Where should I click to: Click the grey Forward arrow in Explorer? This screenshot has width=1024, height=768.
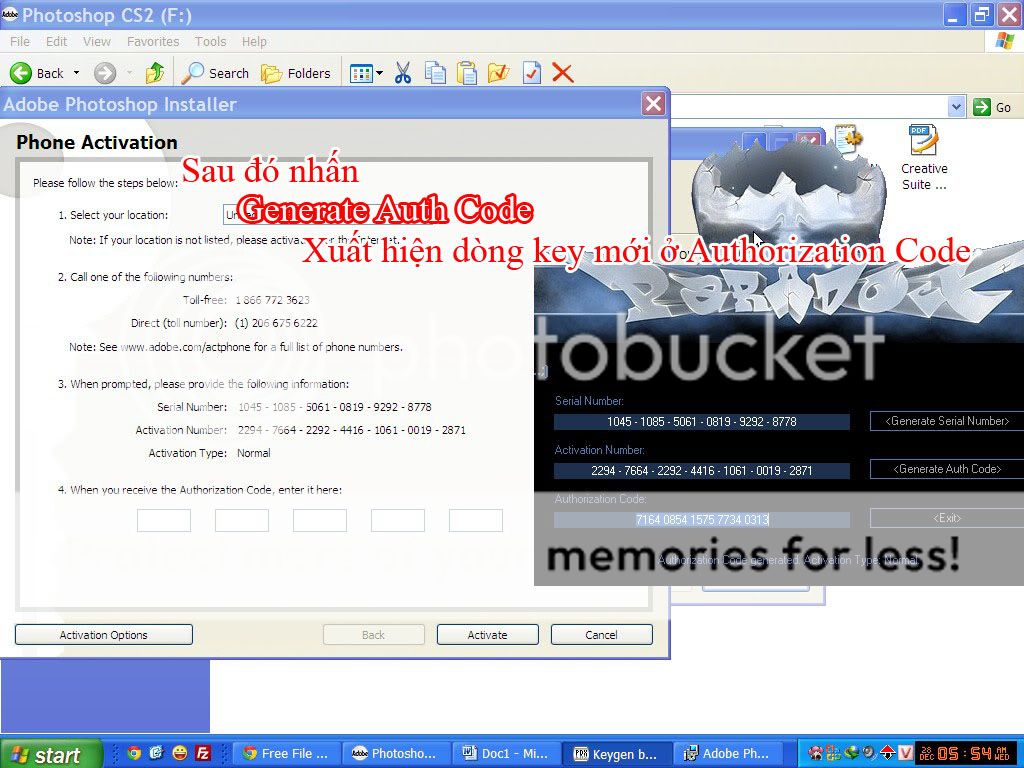[104, 73]
